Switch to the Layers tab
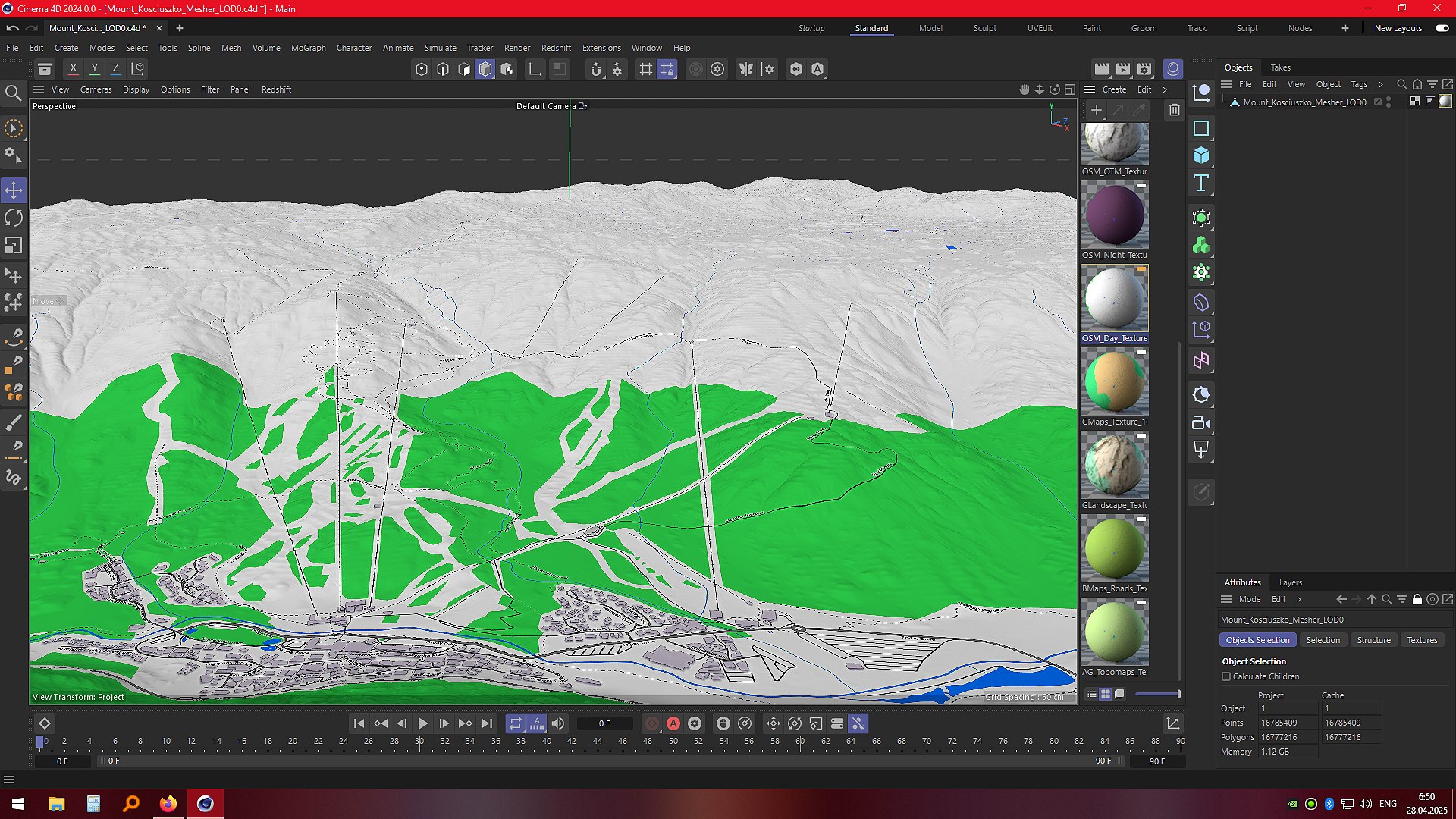This screenshot has height=819, width=1456. click(1290, 582)
